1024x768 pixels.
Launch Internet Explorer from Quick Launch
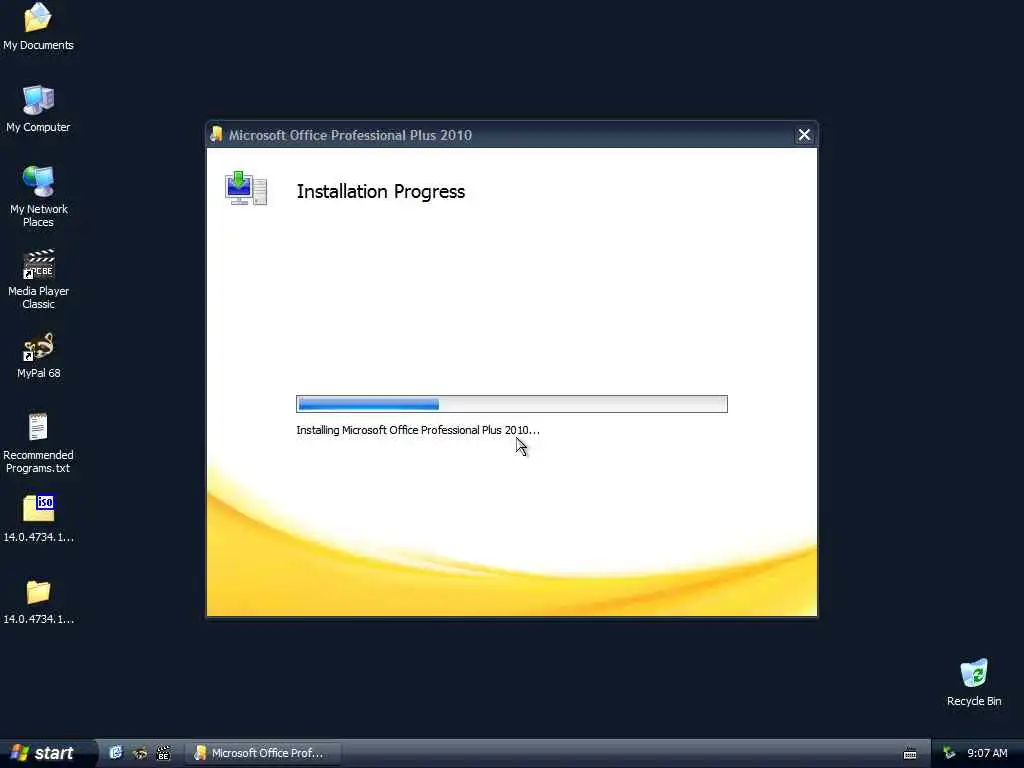[x=116, y=753]
